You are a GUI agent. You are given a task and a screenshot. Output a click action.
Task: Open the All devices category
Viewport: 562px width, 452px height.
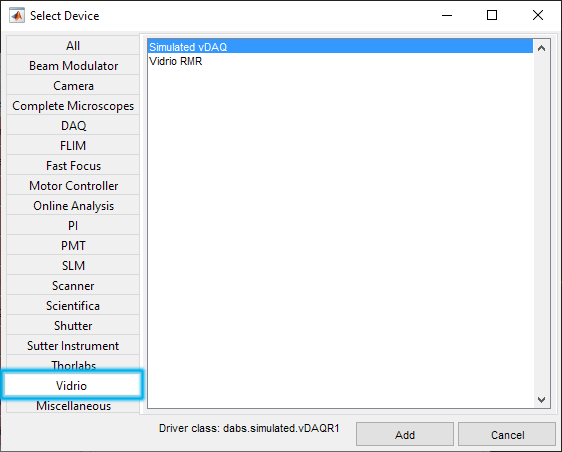(73, 45)
